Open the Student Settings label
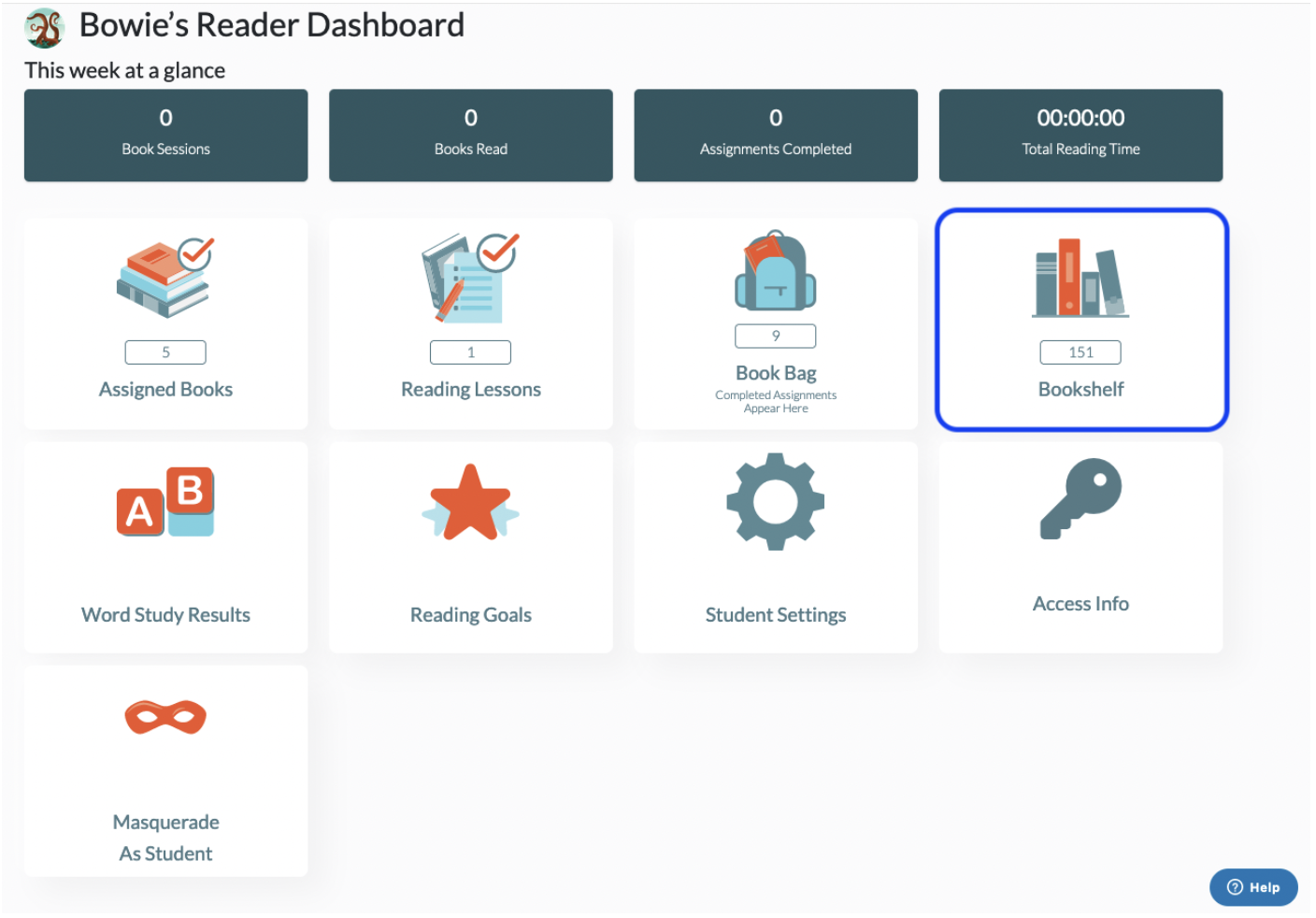Image resolution: width=1316 pixels, height=918 pixels. pos(776,615)
